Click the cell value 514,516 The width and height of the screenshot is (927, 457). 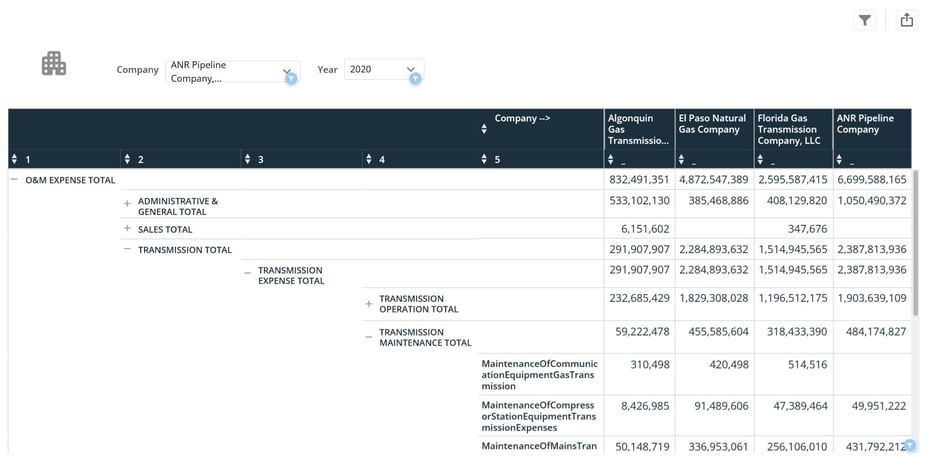tap(808, 365)
